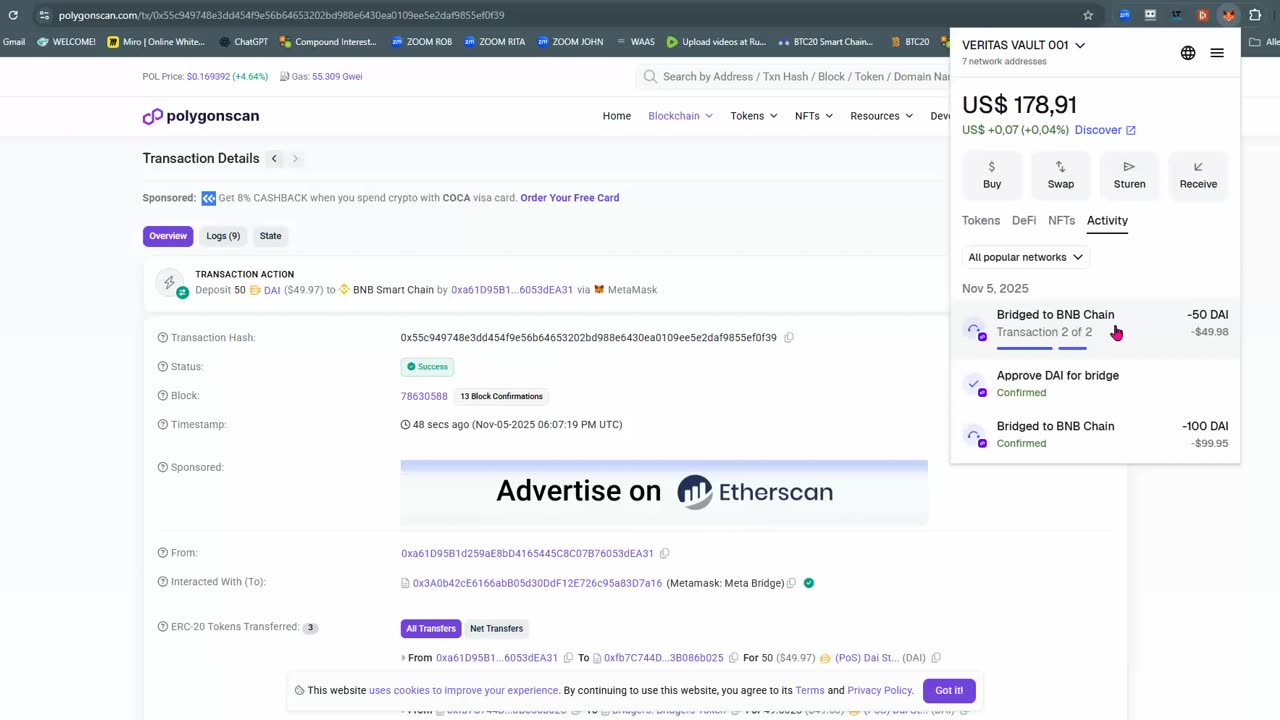Open the Miro bookmark
Screen dimensions: 1280x720
155,42
